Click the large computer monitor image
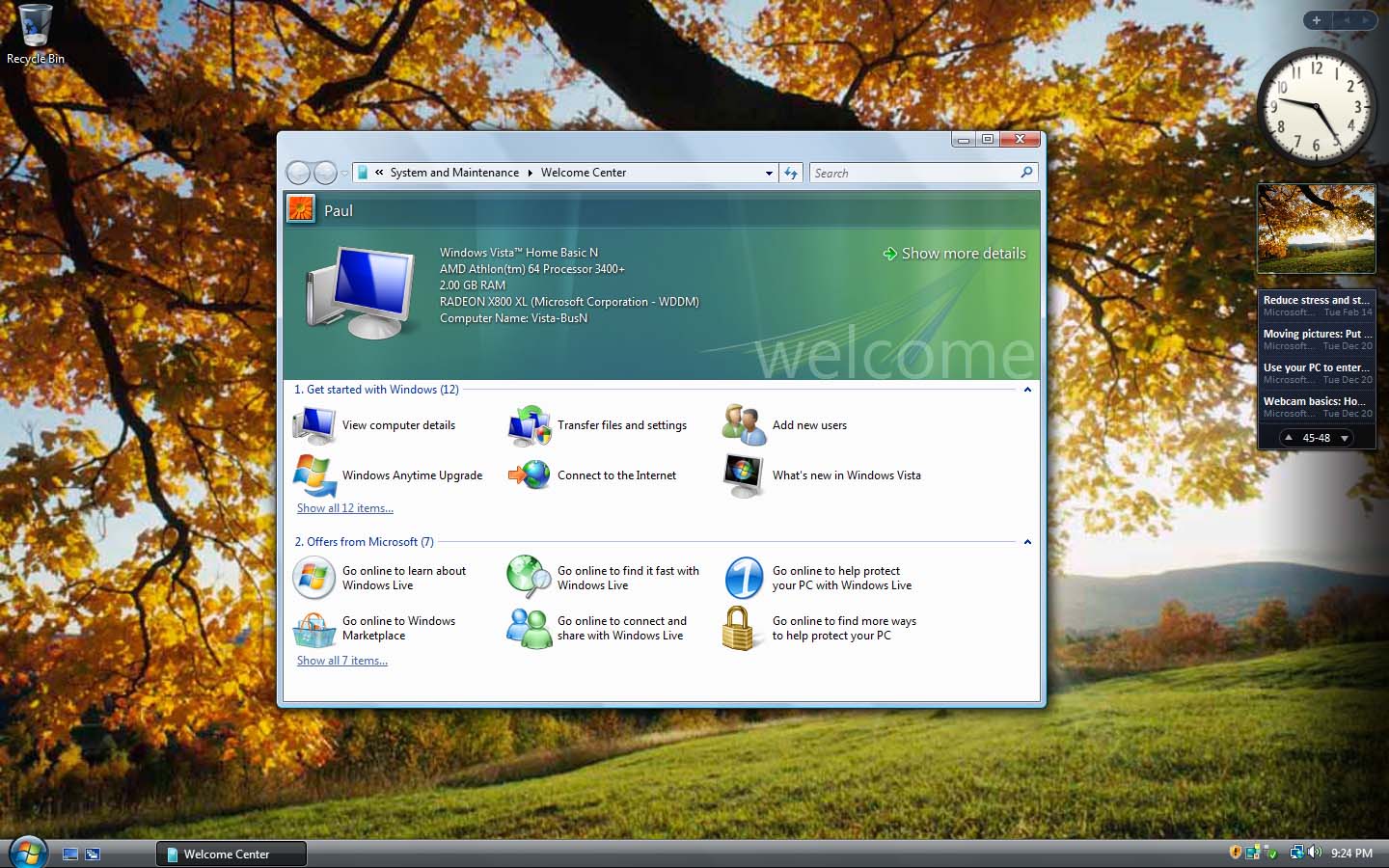The image size is (1389, 868). coord(361,291)
